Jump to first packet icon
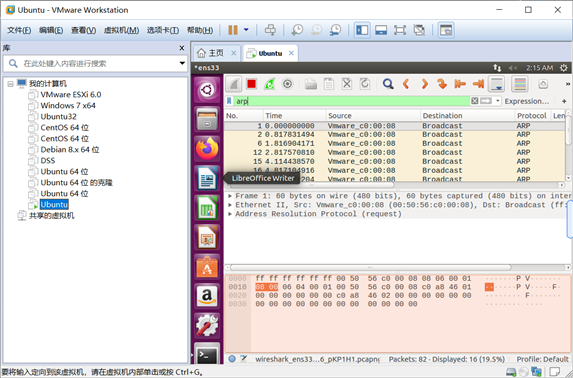The width and height of the screenshot is (573, 378). (460, 84)
